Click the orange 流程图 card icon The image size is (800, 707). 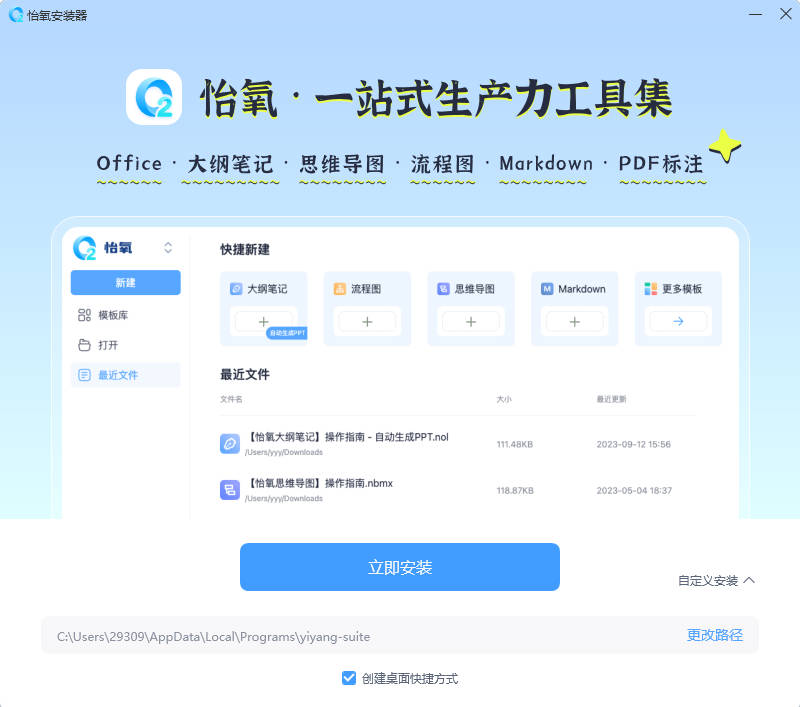pyautogui.click(x=340, y=289)
